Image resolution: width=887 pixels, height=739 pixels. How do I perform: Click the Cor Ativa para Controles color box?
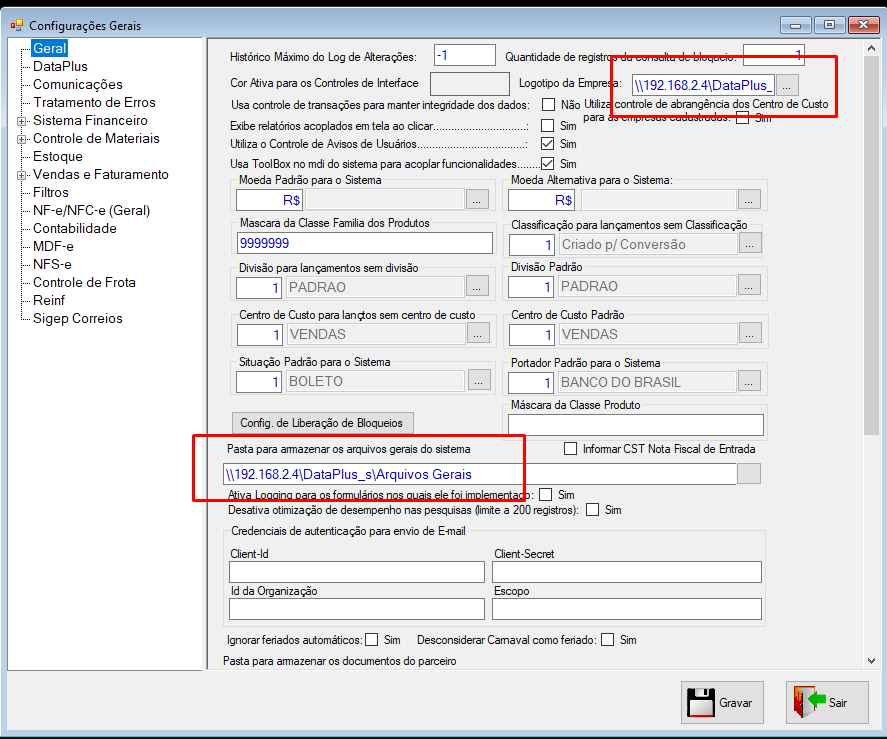pyautogui.click(x=470, y=84)
